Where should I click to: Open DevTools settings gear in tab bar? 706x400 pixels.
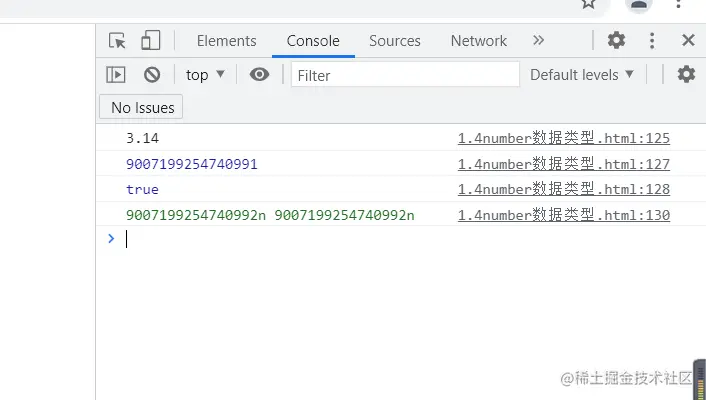[x=616, y=40]
